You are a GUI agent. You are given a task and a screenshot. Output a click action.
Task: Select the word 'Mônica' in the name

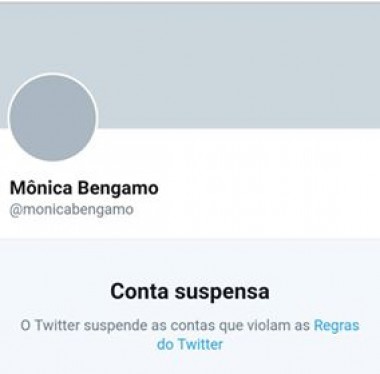[x=41, y=188]
